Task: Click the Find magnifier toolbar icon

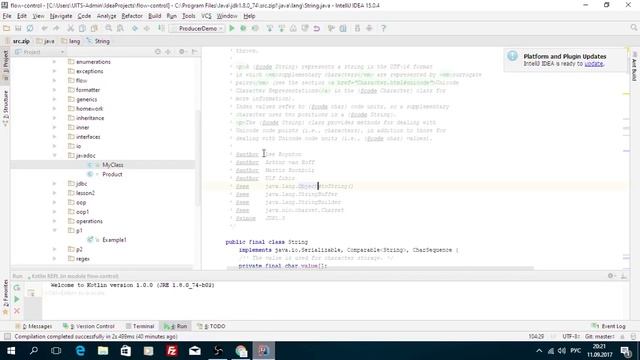Action: click(x=109, y=28)
